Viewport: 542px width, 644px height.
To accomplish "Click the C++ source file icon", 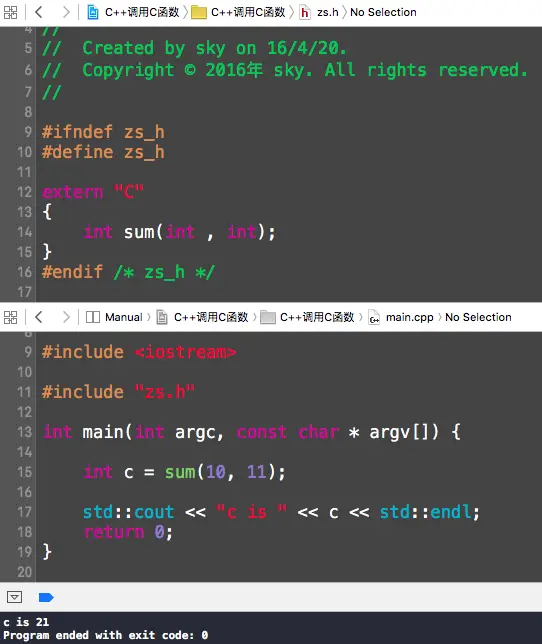I will (x=374, y=317).
